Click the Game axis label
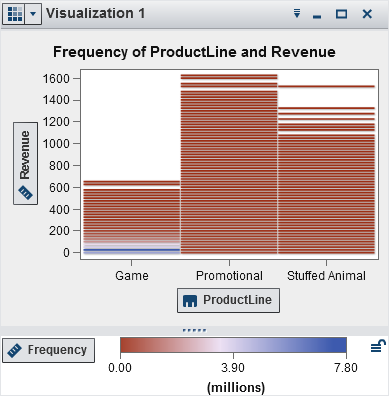Image resolution: width=389 pixels, height=396 pixels. click(x=132, y=276)
